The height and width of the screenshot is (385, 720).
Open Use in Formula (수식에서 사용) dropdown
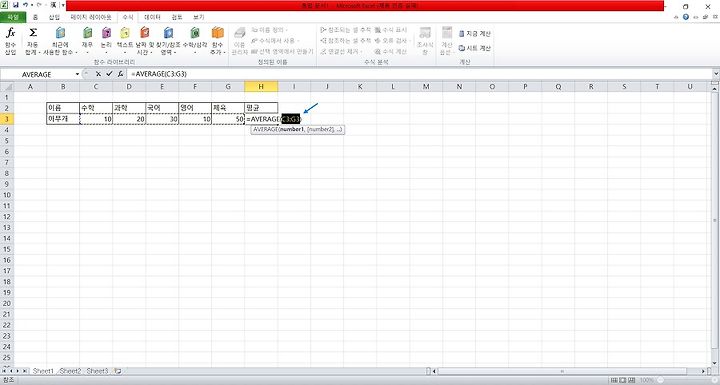click(276, 40)
